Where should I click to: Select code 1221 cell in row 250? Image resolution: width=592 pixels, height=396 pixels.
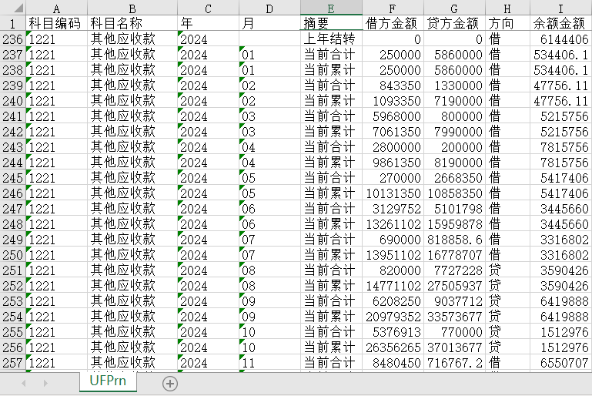(57, 255)
